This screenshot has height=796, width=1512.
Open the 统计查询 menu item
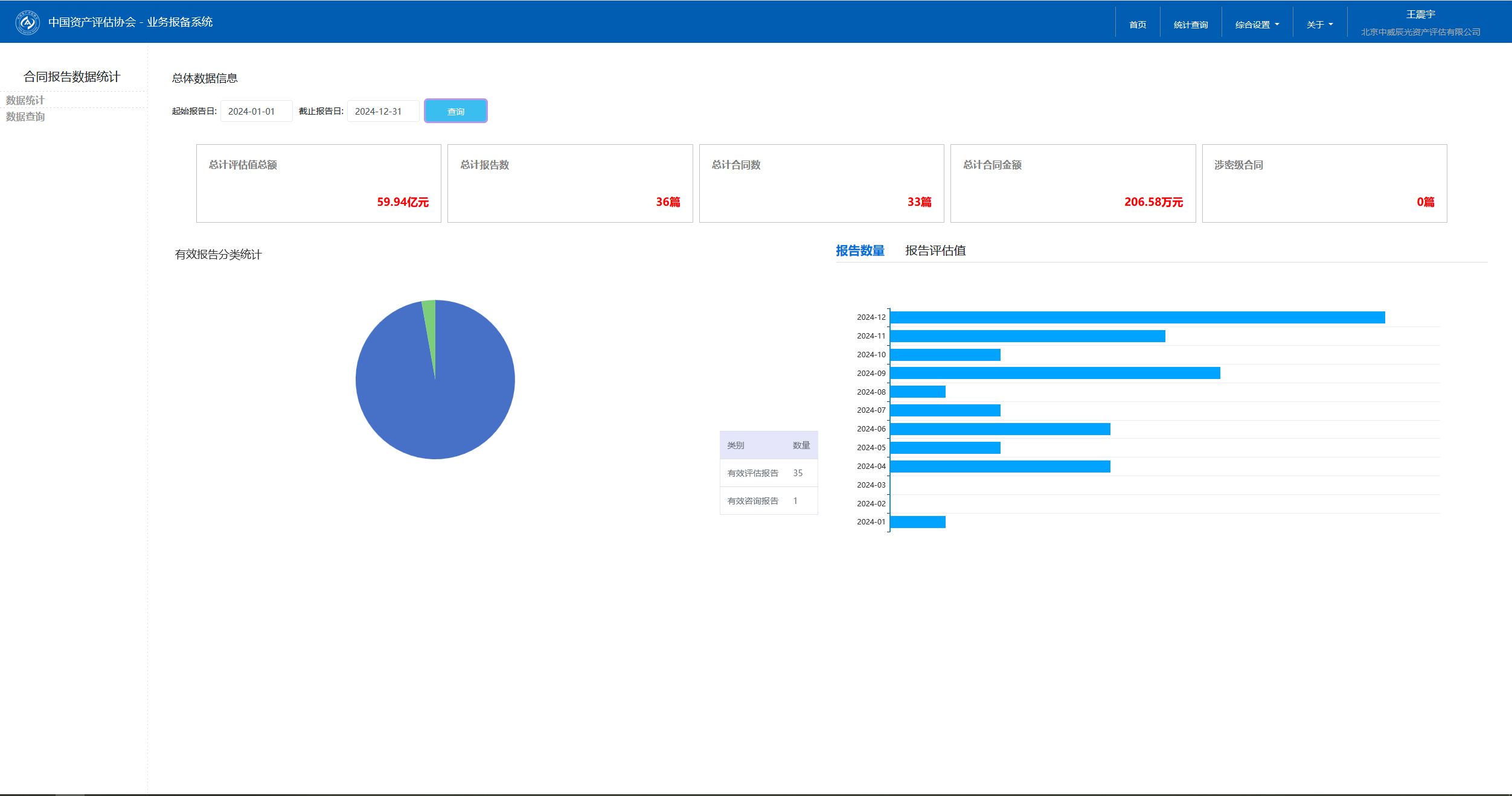(x=1190, y=25)
